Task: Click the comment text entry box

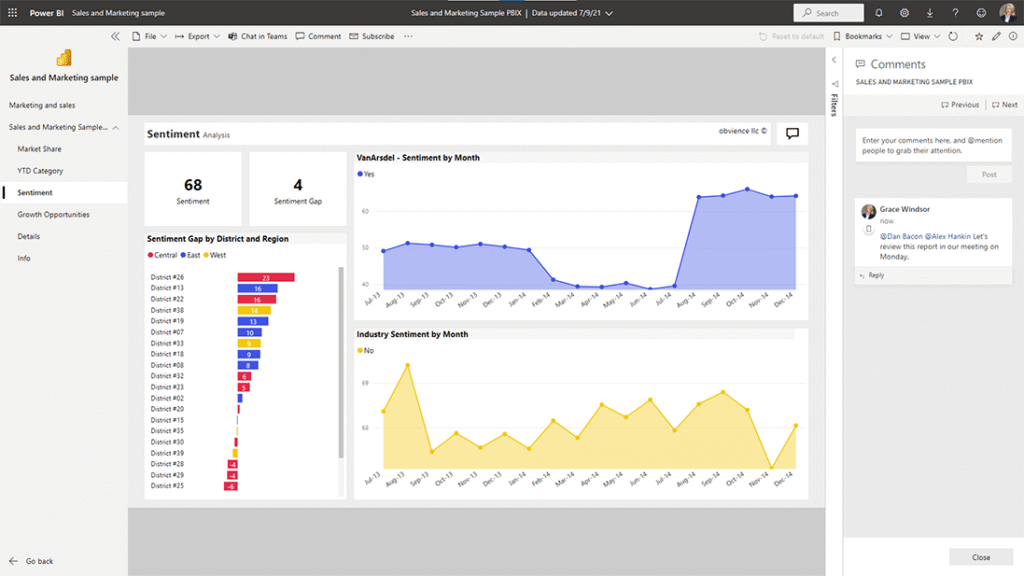Action: [x=933, y=145]
